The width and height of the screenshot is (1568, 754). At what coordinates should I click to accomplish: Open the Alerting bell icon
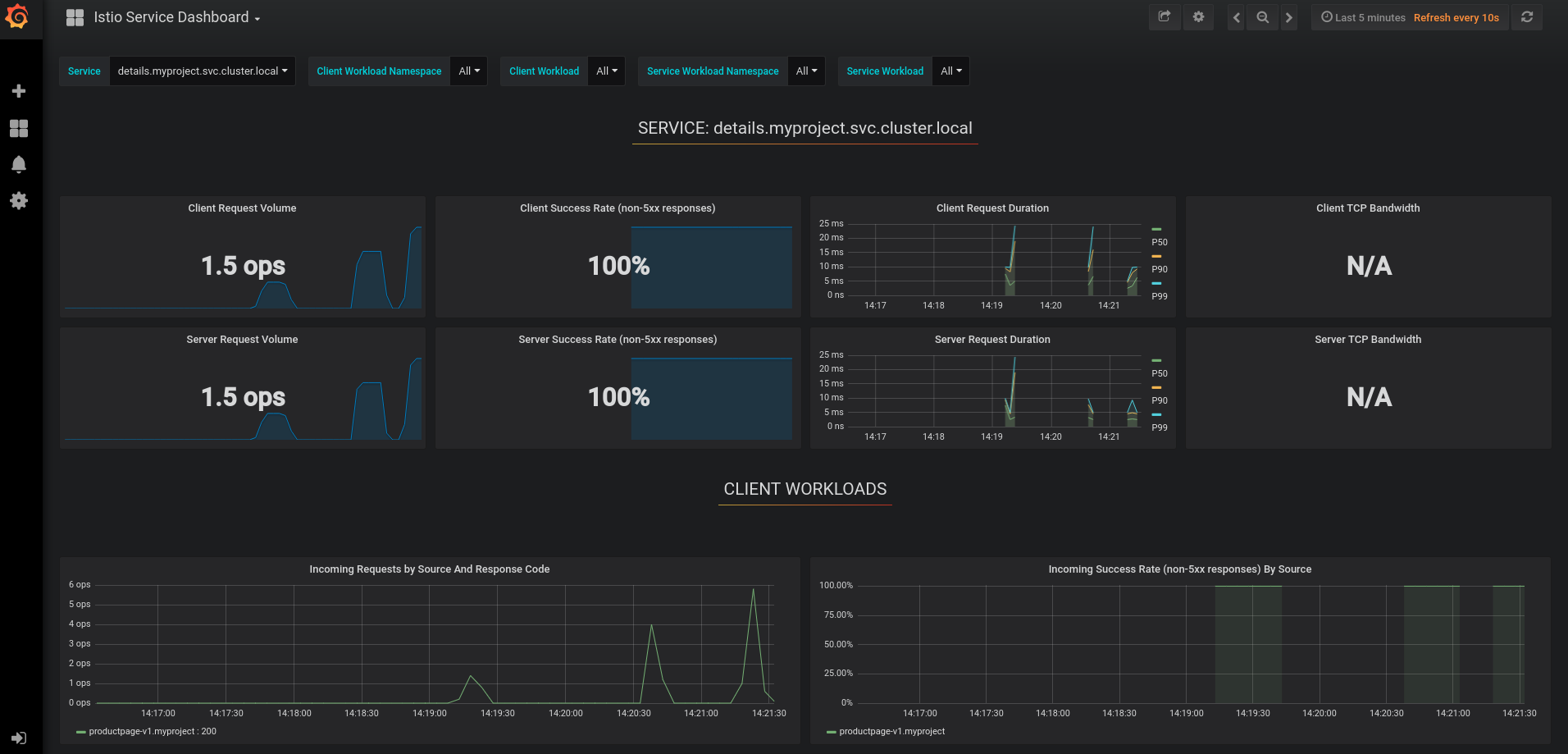tap(19, 164)
